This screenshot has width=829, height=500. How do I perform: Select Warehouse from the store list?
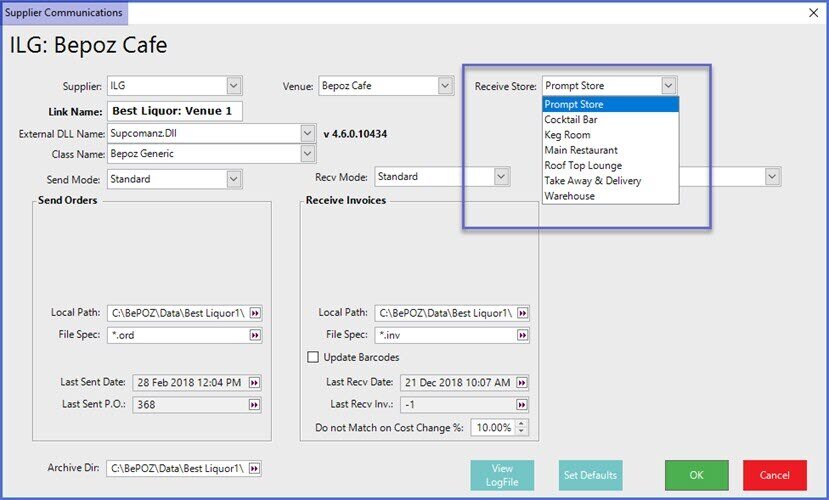[x=611, y=196]
